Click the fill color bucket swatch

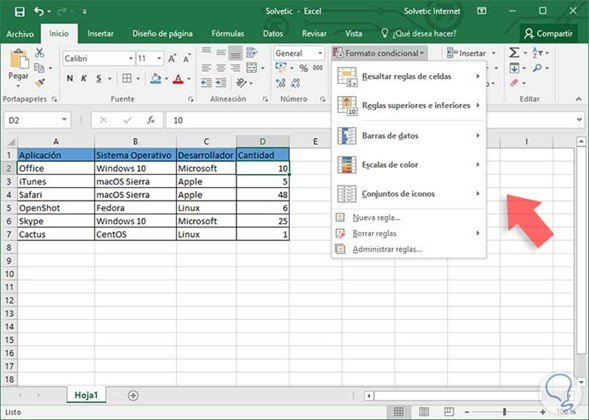(156, 79)
